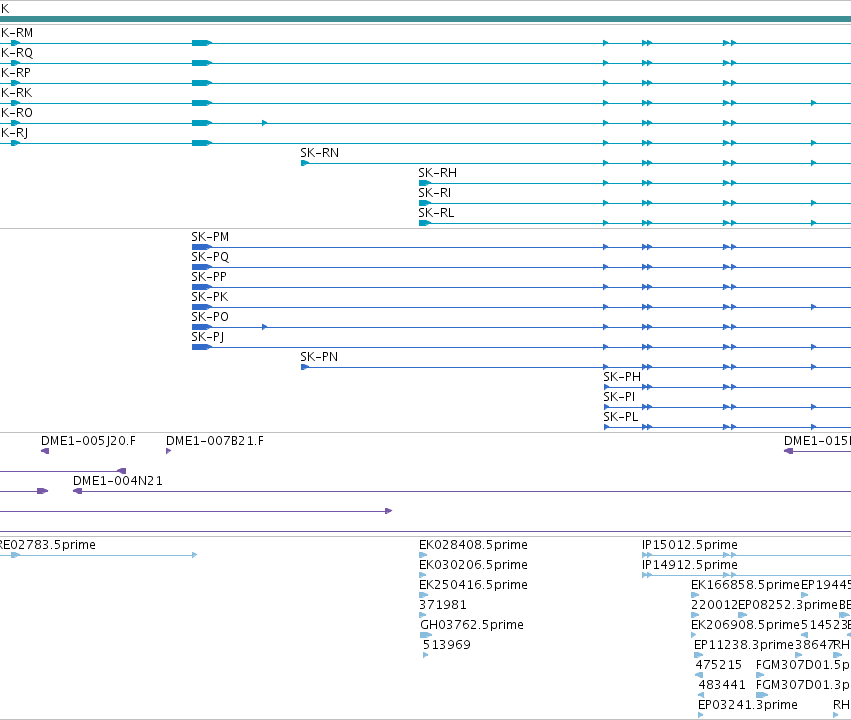This screenshot has width=851, height=720.
Task: Select the K-RM transcript label
Action: point(17,33)
